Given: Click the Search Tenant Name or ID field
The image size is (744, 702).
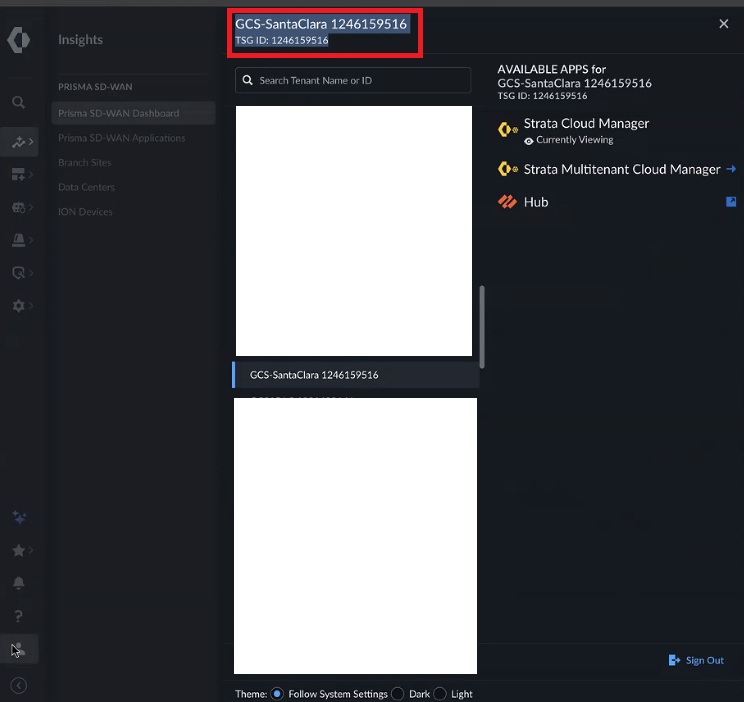Looking at the screenshot, I should [353, 80].
